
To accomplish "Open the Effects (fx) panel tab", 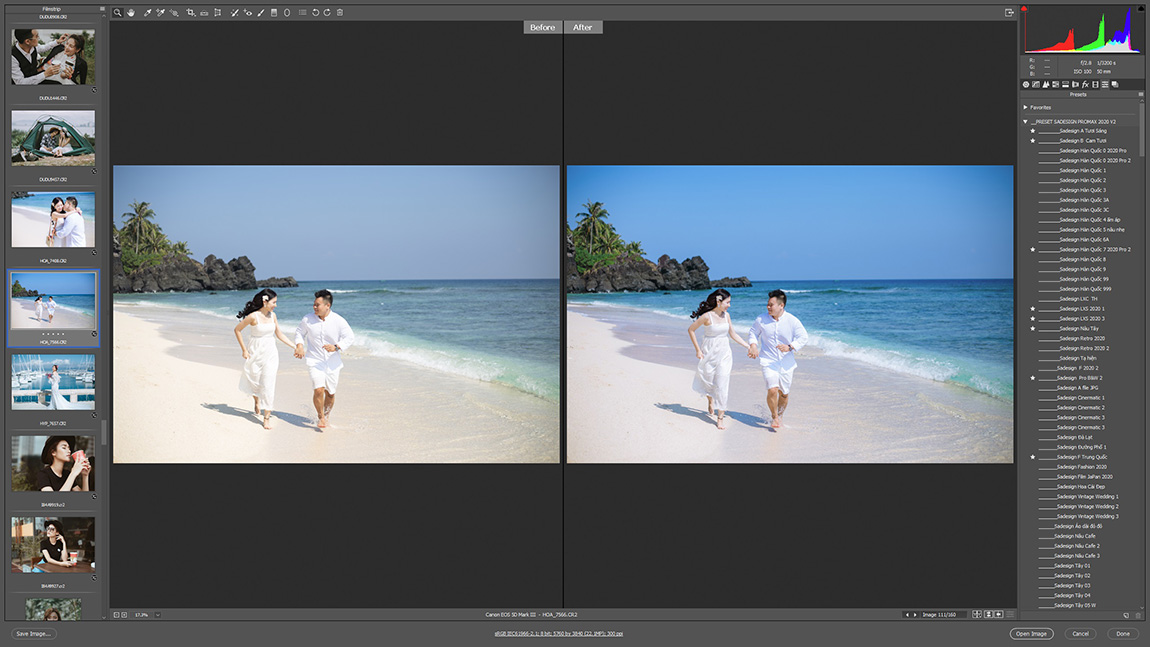I will pyautogui.click(x=1085, y=85).
